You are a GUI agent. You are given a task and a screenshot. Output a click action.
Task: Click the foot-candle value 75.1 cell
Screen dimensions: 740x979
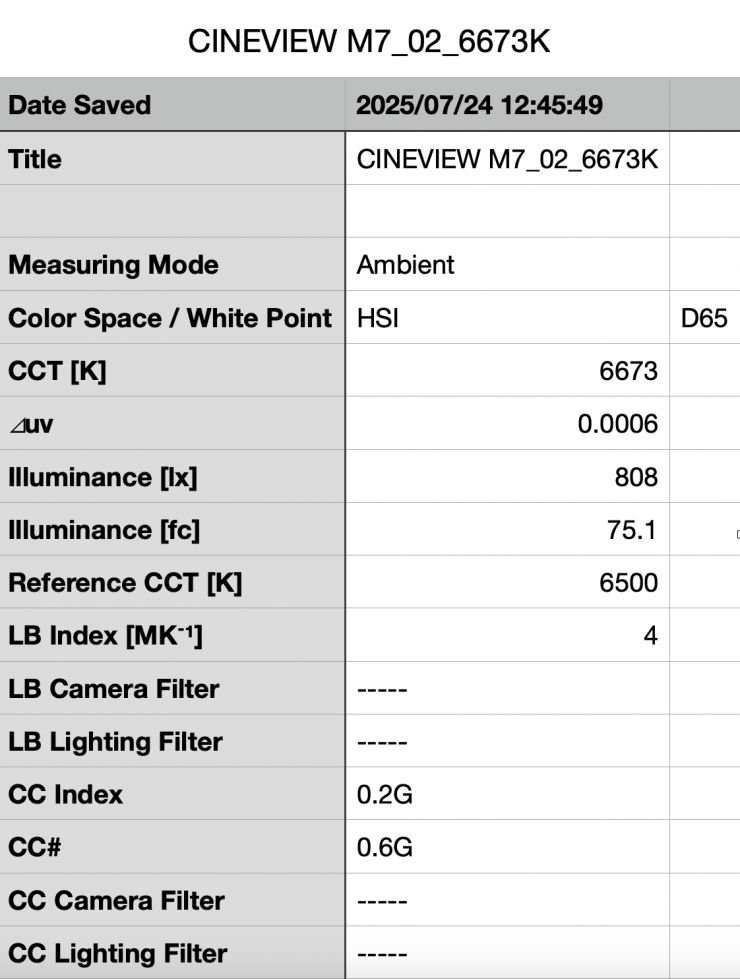507,530
